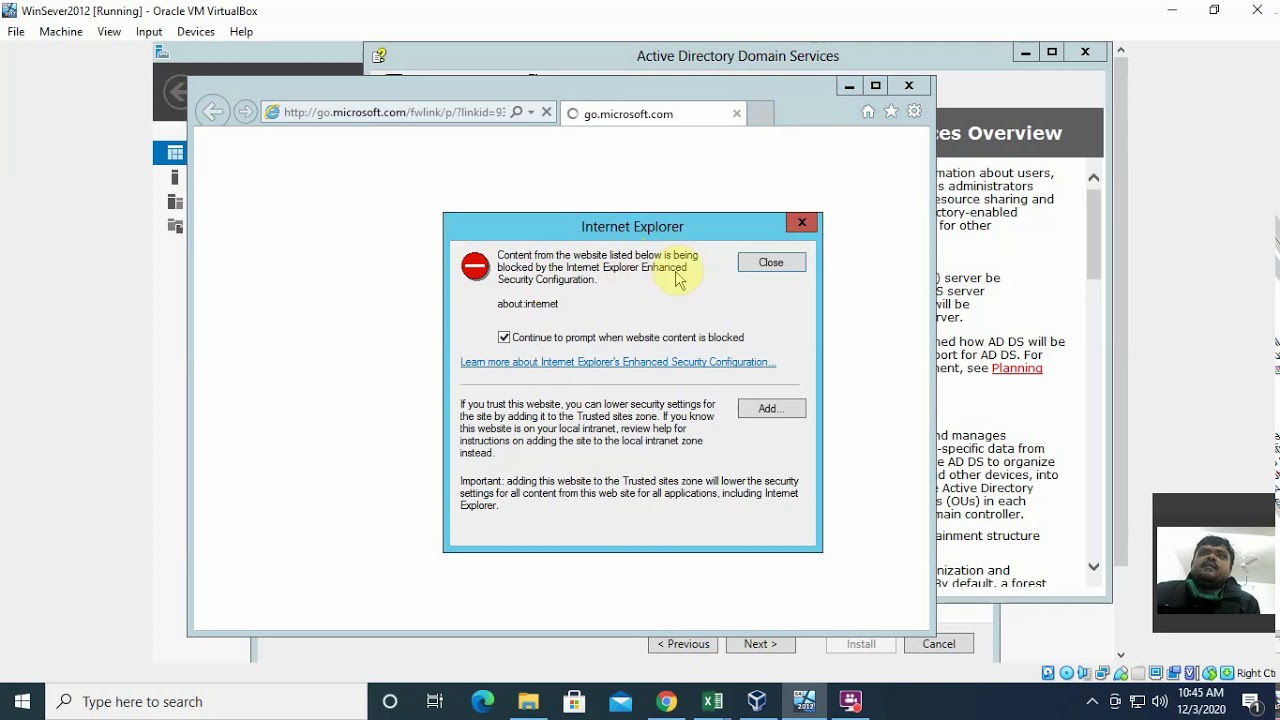Select File and Storage Services sidebar icon

tap(175, 225)
